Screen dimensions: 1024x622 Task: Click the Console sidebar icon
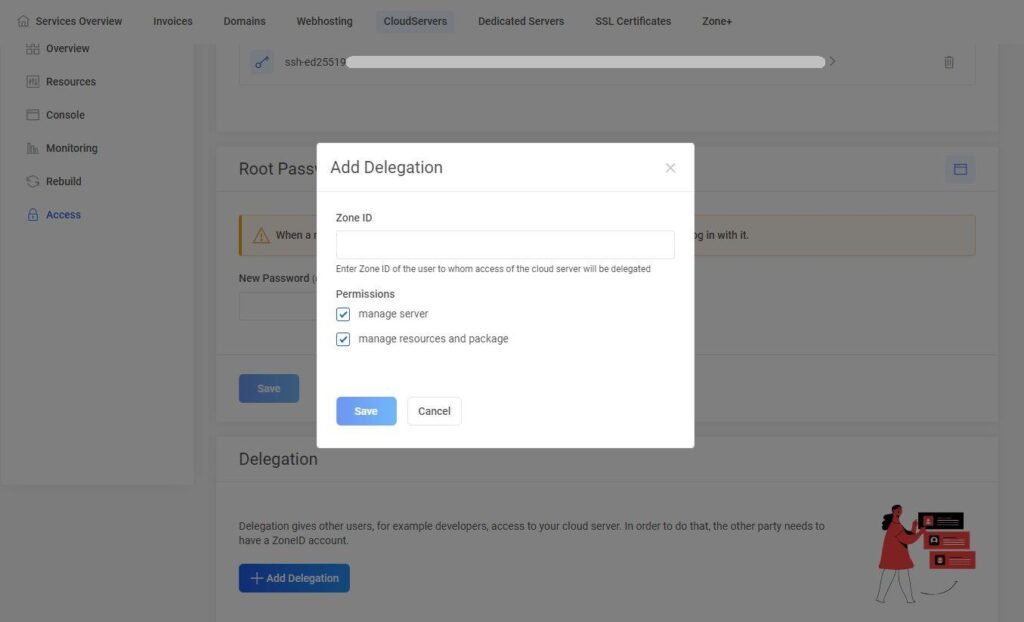point(33,115)
